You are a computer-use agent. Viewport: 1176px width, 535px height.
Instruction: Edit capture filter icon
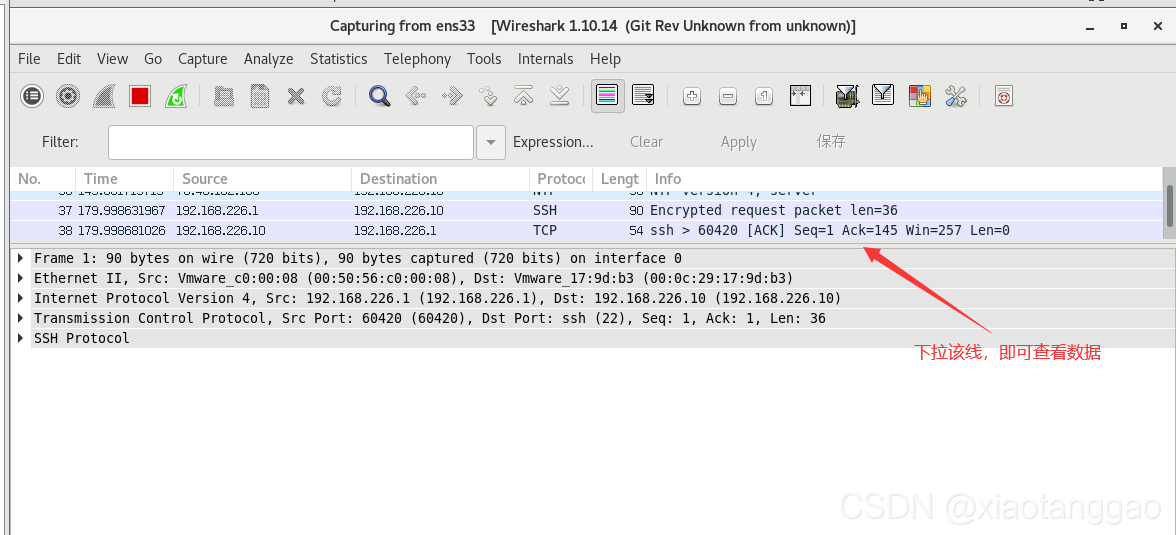pos(848,96)
